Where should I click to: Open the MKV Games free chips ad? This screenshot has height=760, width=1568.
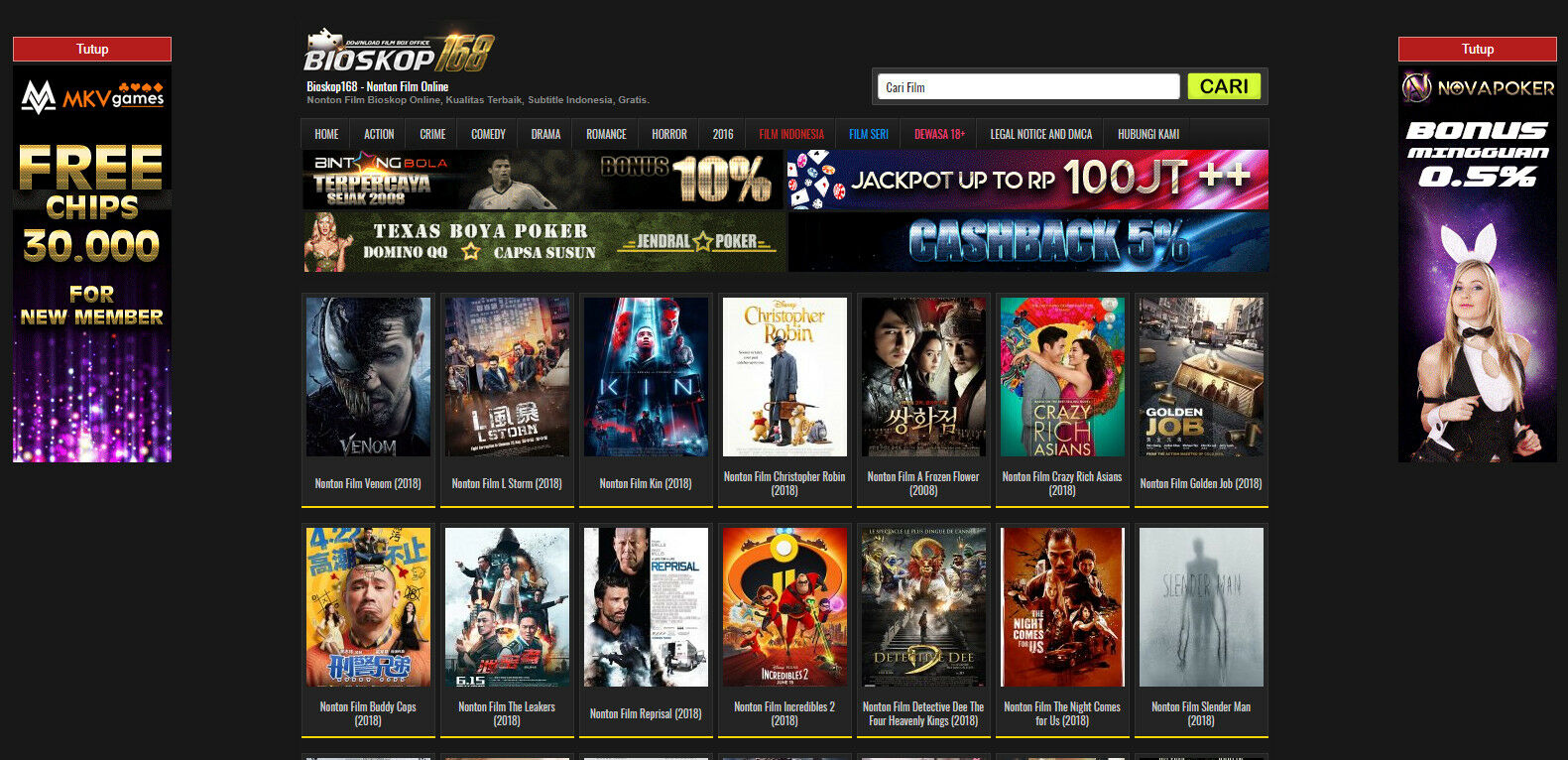92,264
